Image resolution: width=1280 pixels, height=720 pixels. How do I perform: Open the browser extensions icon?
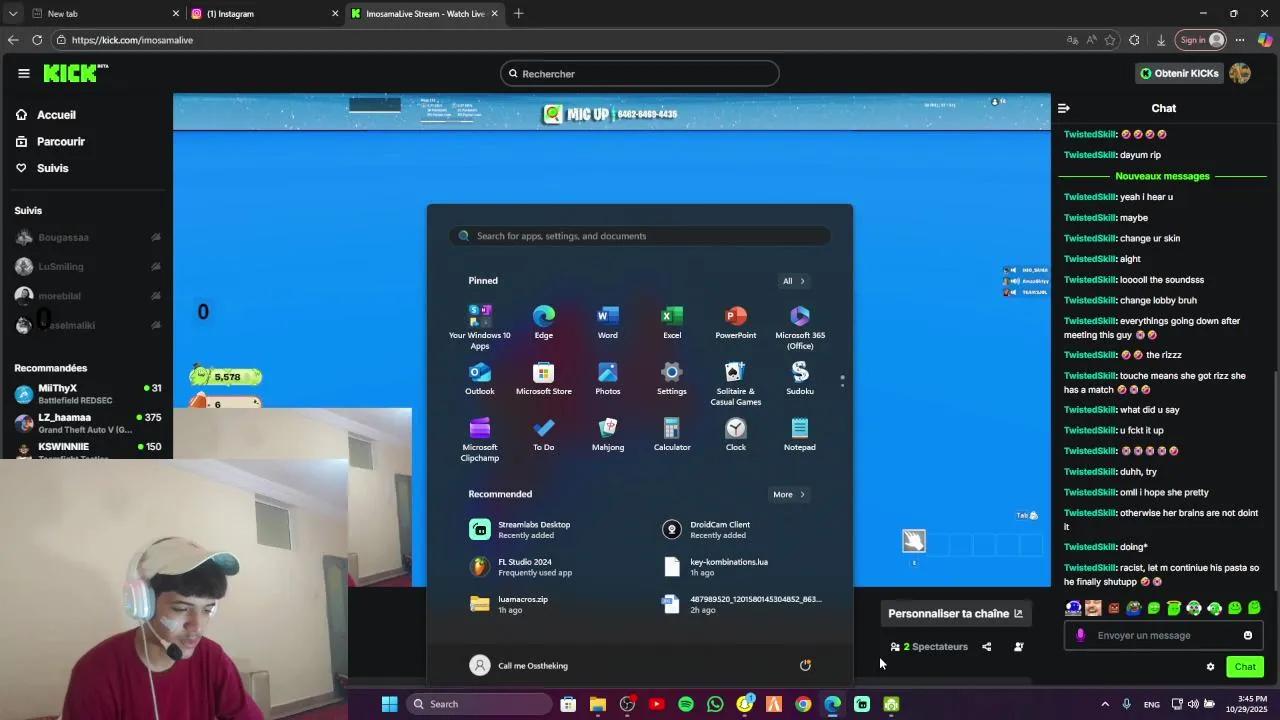[1134, 40]
